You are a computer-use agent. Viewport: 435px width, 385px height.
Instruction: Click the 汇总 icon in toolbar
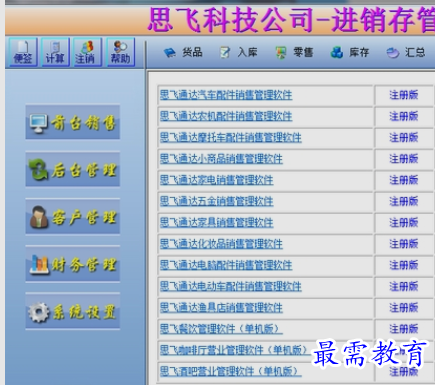(x=393, y=53)
